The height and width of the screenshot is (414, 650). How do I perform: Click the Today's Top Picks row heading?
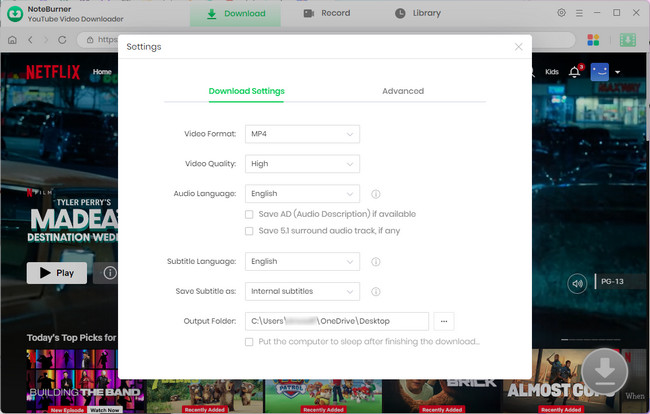72,338
